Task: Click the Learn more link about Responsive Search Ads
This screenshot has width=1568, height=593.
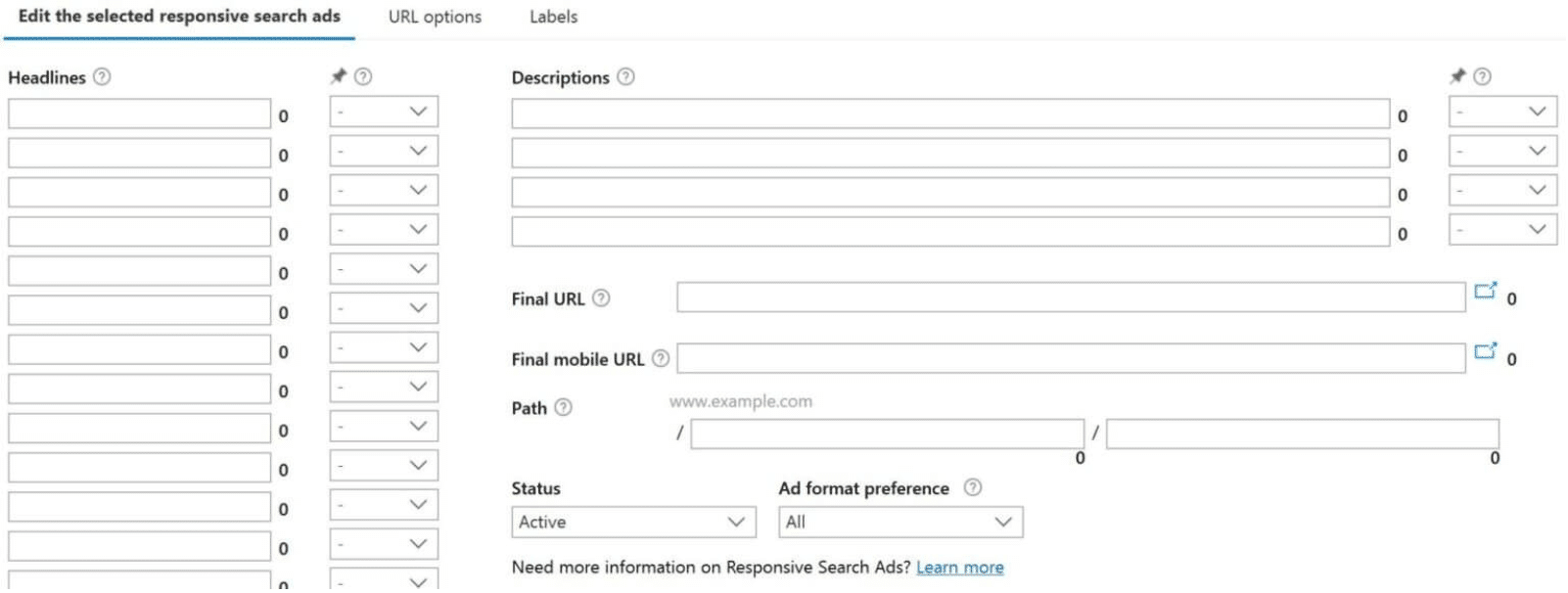Action: click(960, 568)
